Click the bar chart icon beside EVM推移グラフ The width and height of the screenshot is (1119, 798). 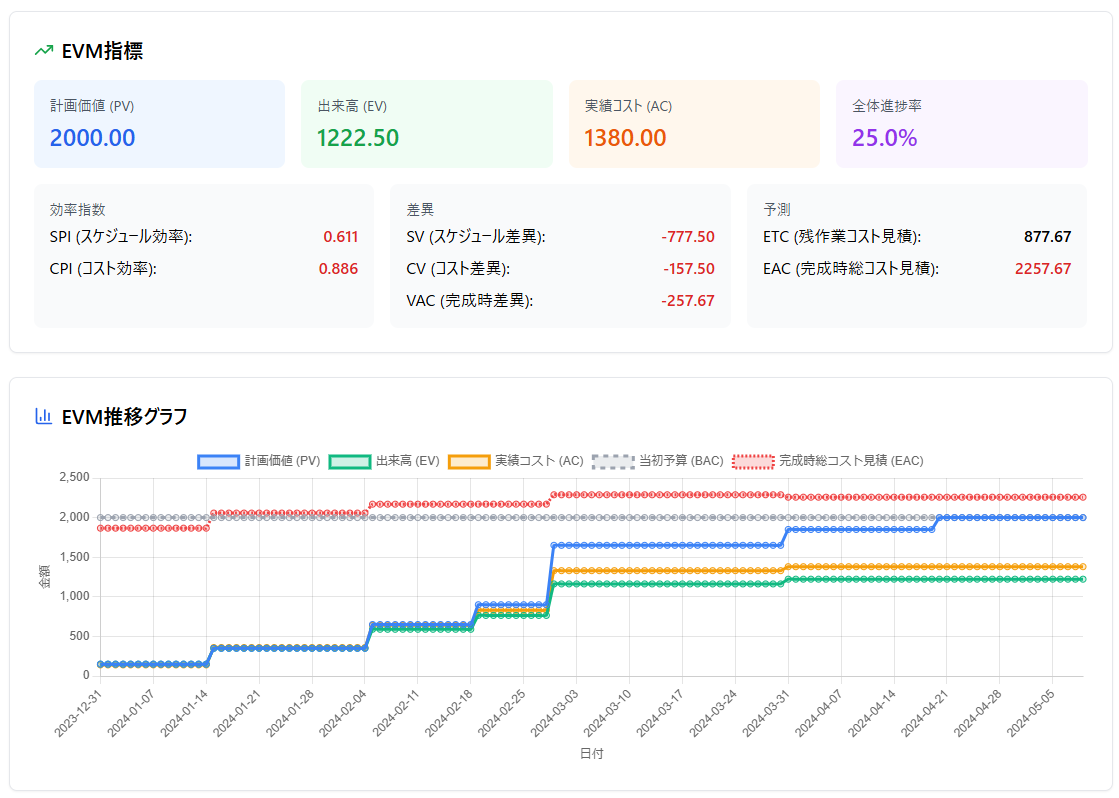43,416
